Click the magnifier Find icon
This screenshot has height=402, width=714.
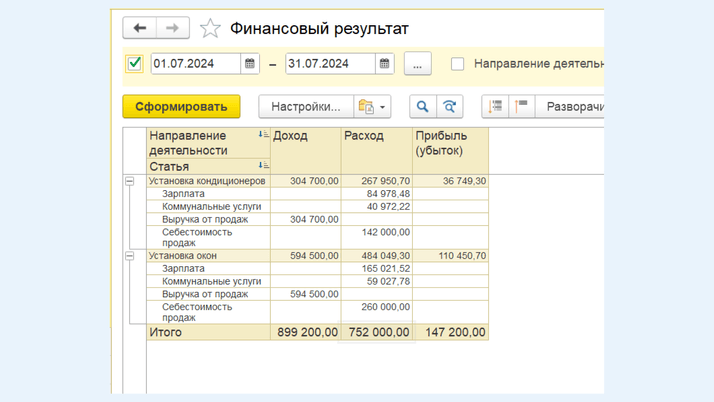coord(423,107)
